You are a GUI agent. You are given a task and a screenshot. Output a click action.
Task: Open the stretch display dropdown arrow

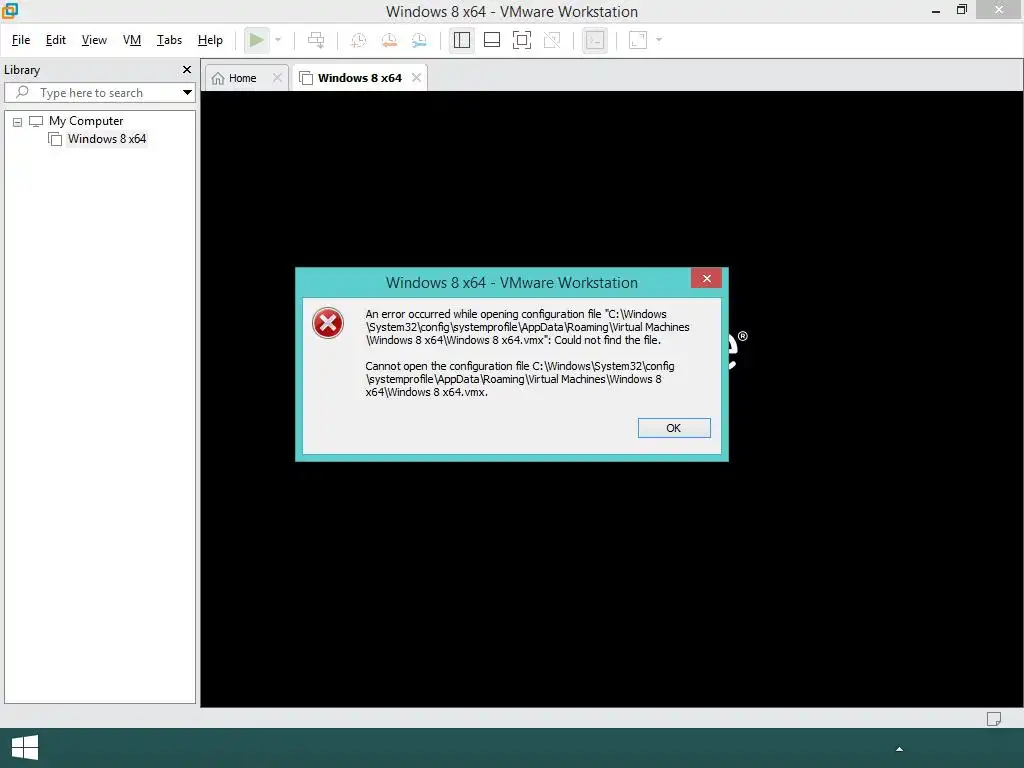coord(659,40)
